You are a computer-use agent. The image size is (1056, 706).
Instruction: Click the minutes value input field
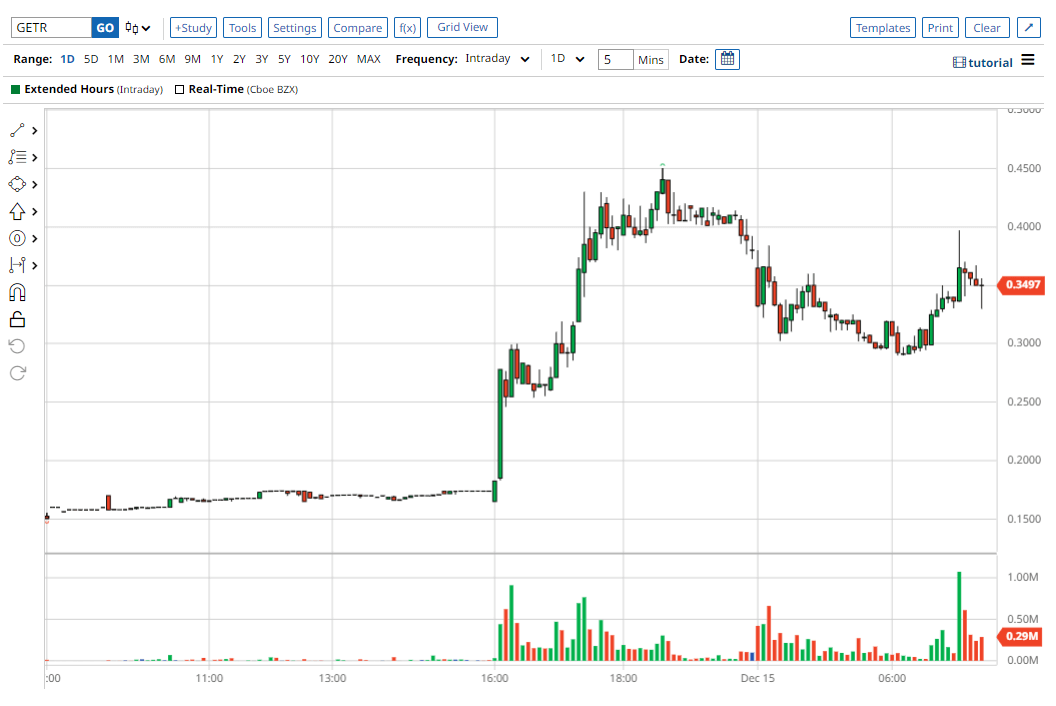click(616, 59)
